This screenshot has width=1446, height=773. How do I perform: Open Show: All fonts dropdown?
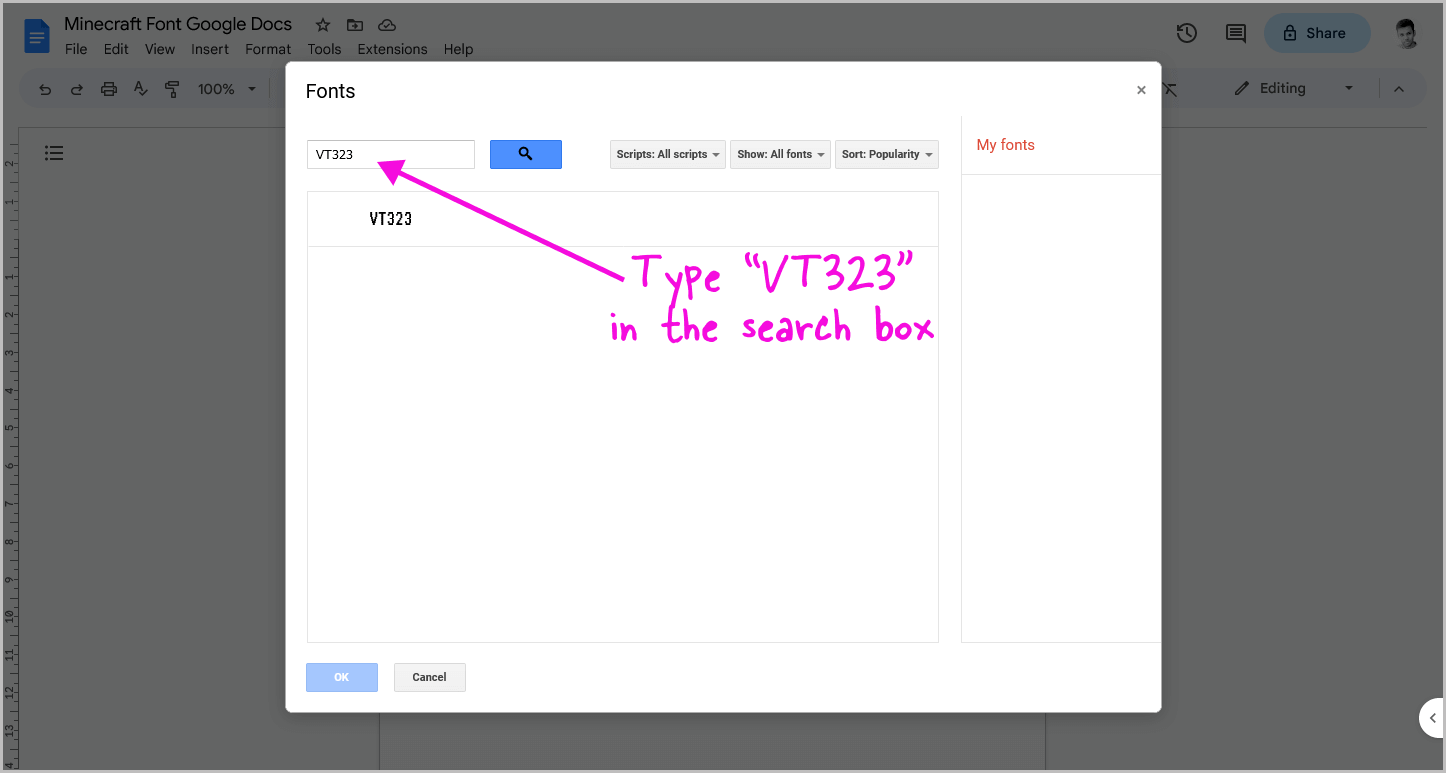point(780,154)
